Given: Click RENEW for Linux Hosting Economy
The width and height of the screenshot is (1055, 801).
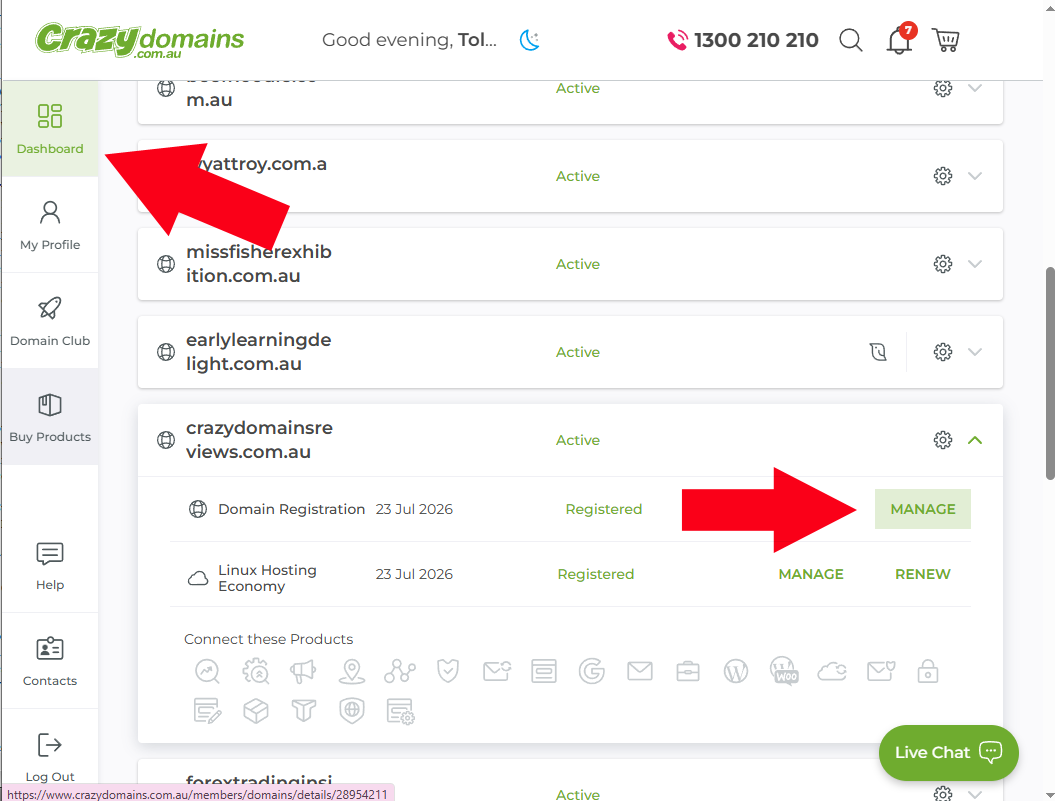Looking at the screenshot, I should [x=921, y=574].
